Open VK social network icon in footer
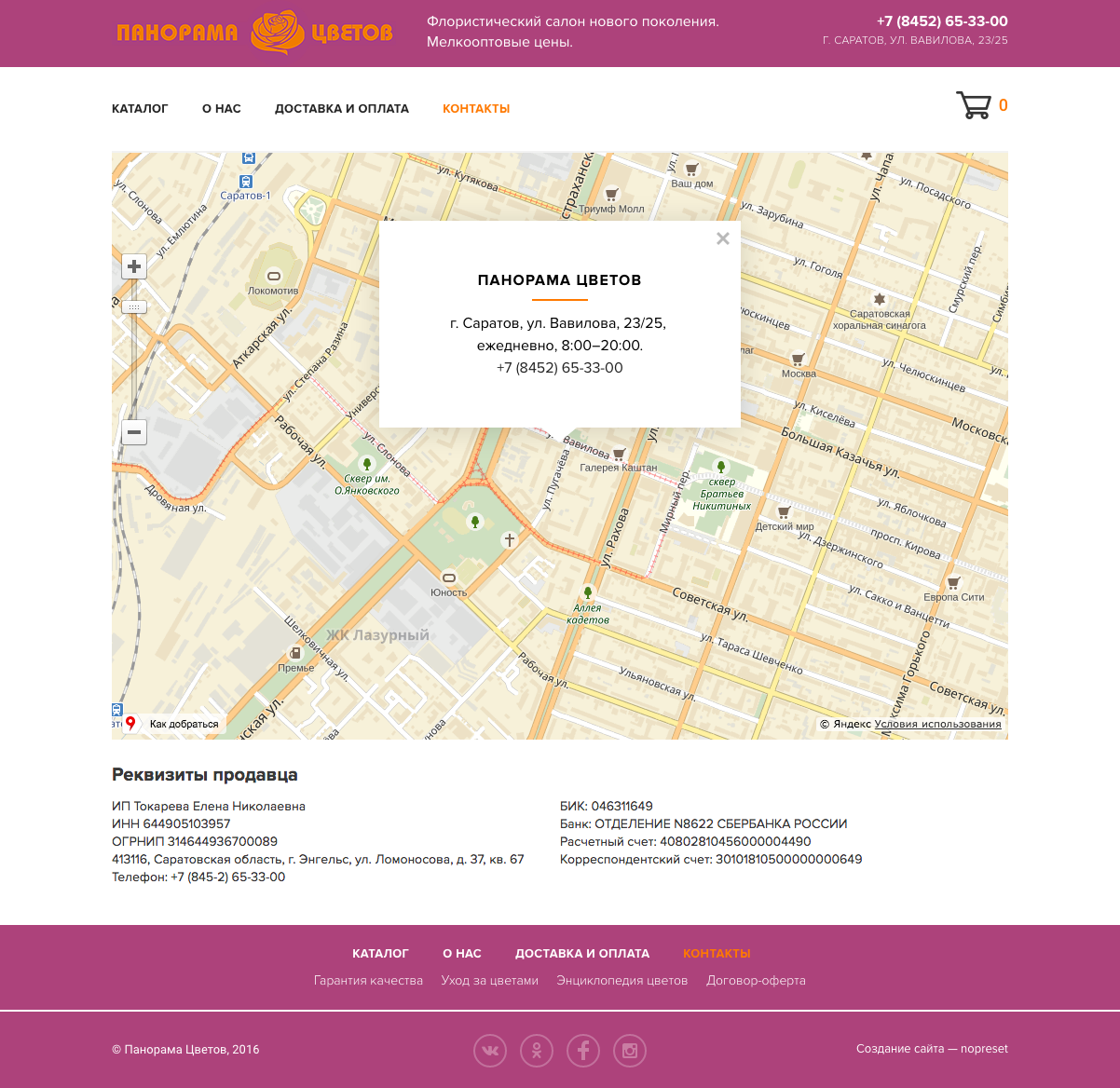The image size is (1120, 1088). pyautogui.click(x=490, y=1051)
